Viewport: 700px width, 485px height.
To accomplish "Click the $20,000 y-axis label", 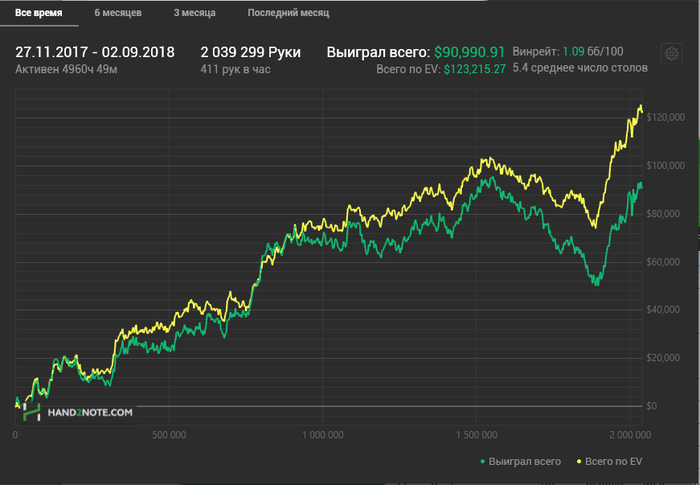I will coord(663,358).
